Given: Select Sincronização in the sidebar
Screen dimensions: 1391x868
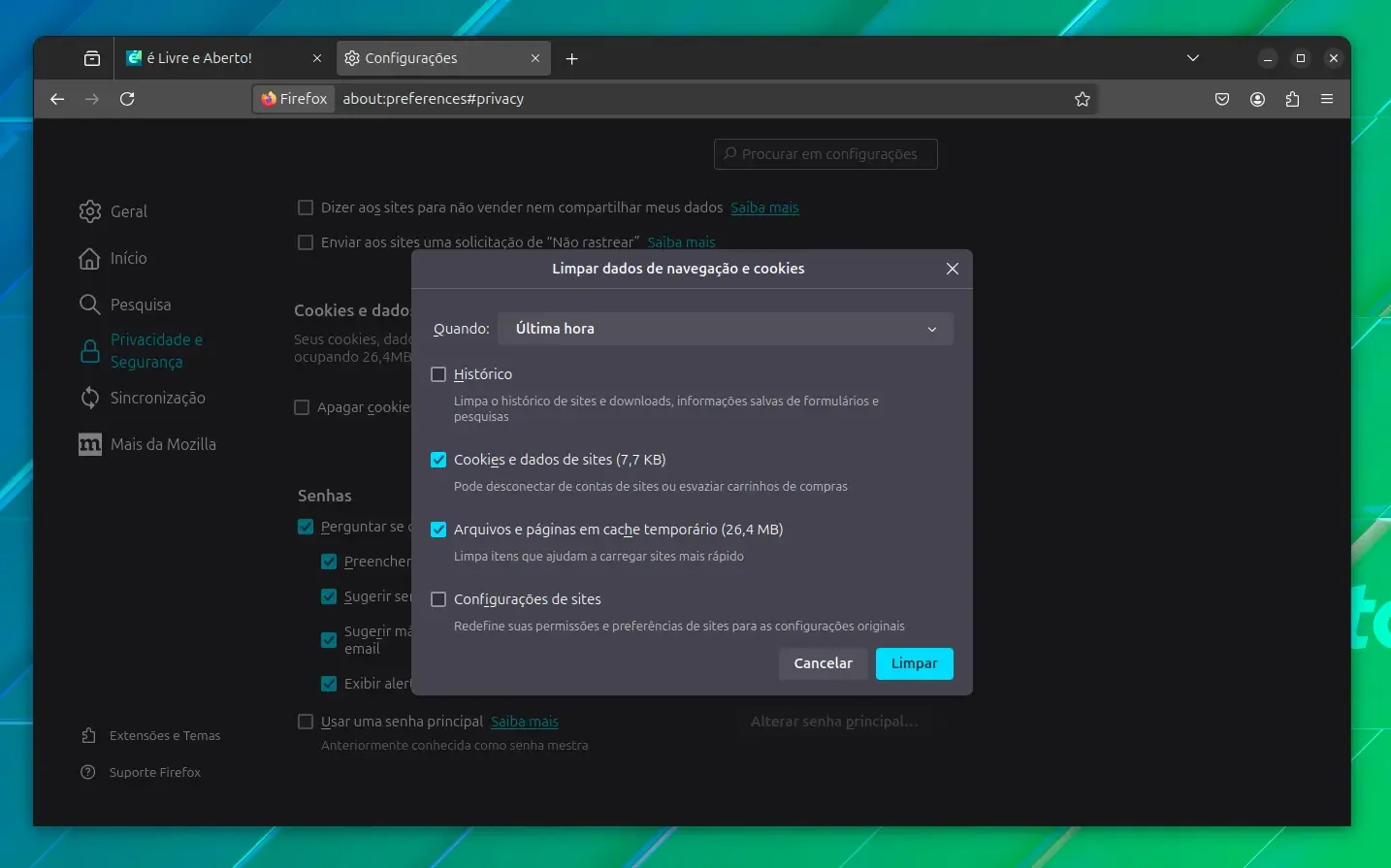Looking at the screenshot, I should [x=143, y=398].
